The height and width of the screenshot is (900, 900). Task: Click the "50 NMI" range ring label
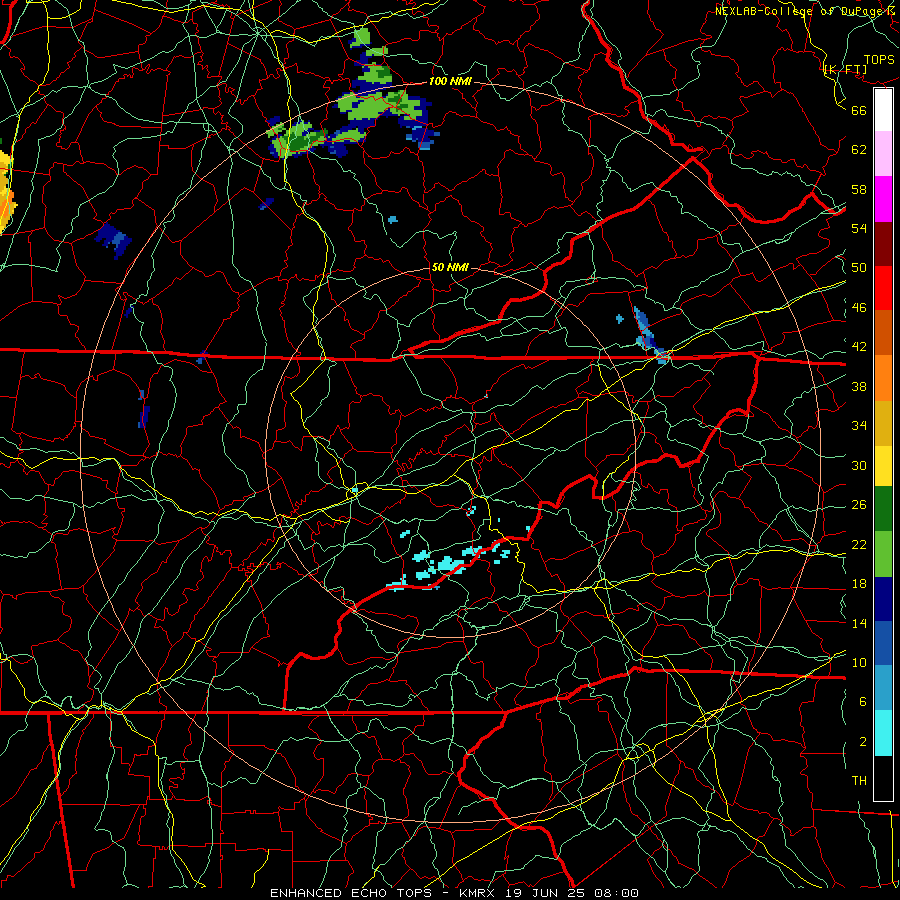point(450,267)
